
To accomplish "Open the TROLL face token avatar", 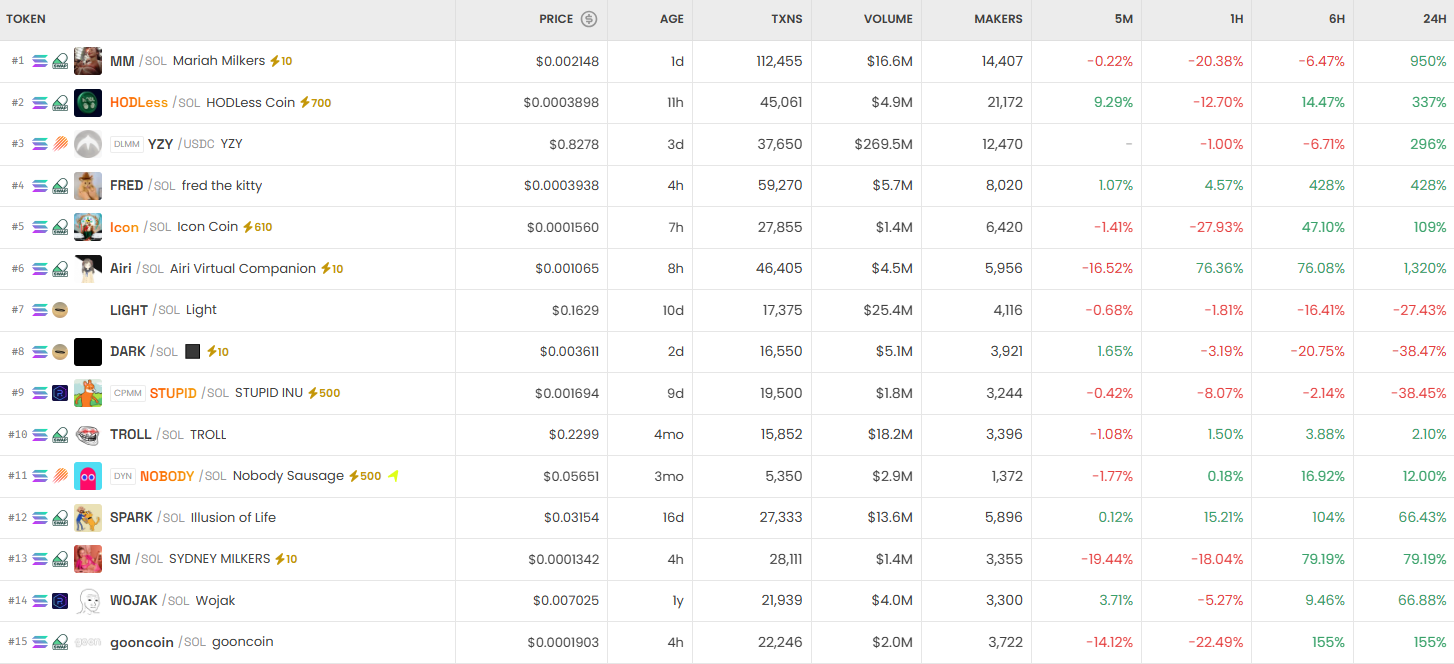I will tap(88, 435).
